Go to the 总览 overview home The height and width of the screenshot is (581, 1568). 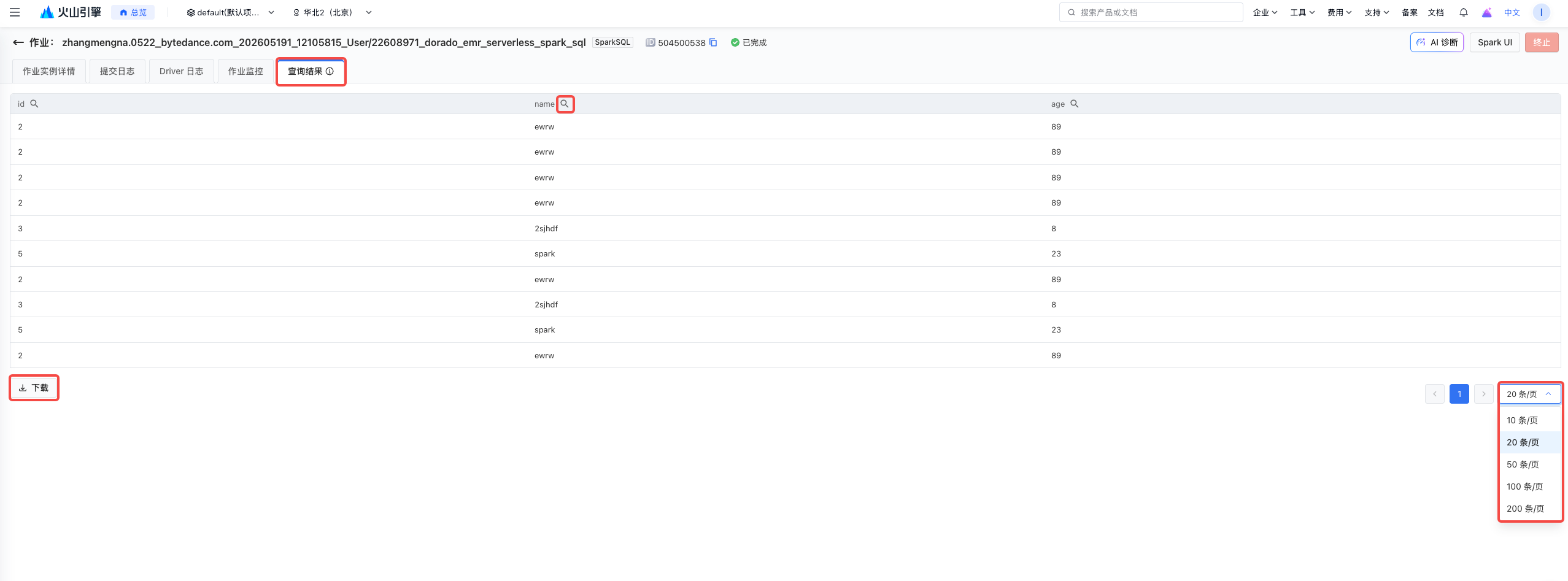133,12
